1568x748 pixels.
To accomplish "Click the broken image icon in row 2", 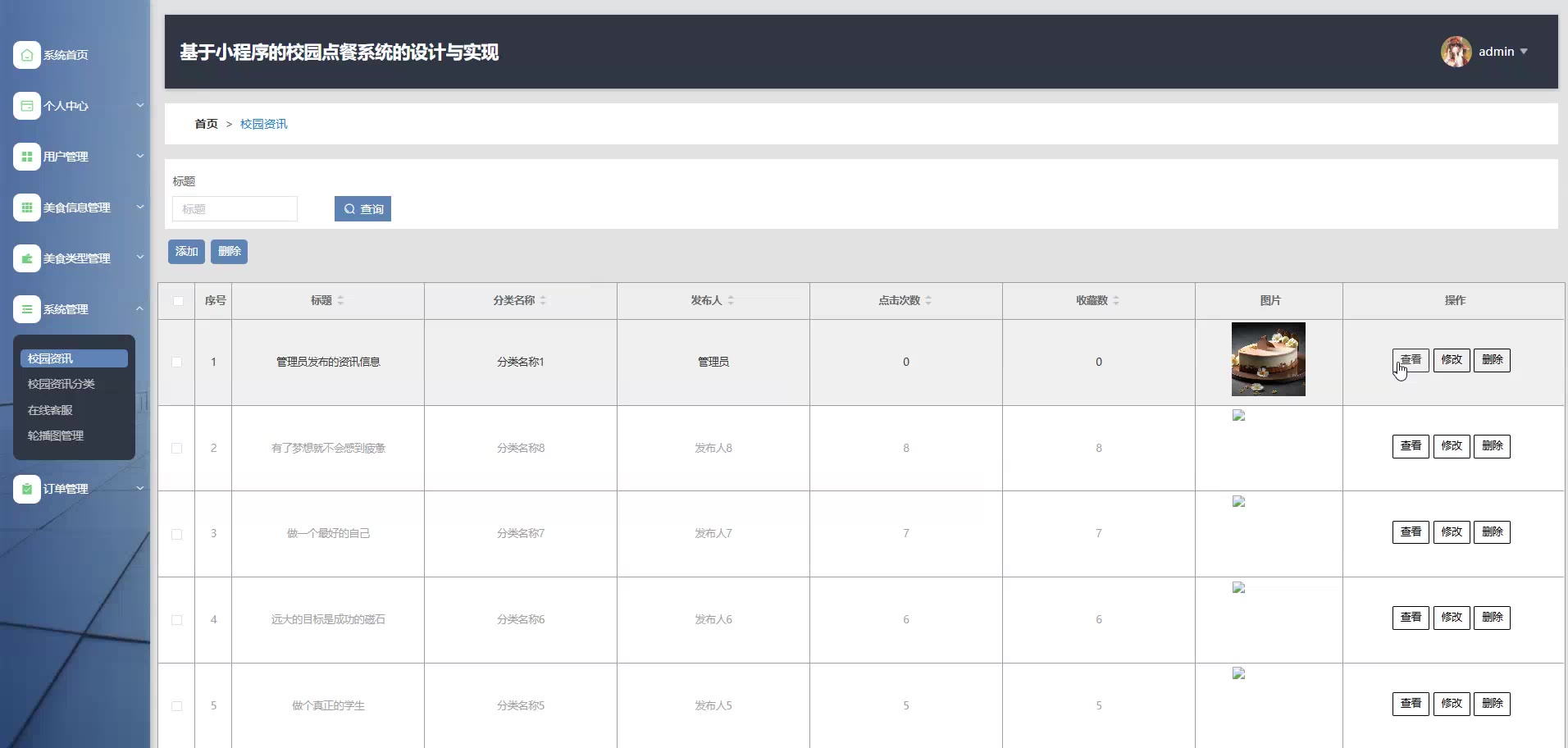I will [1239, 416].
